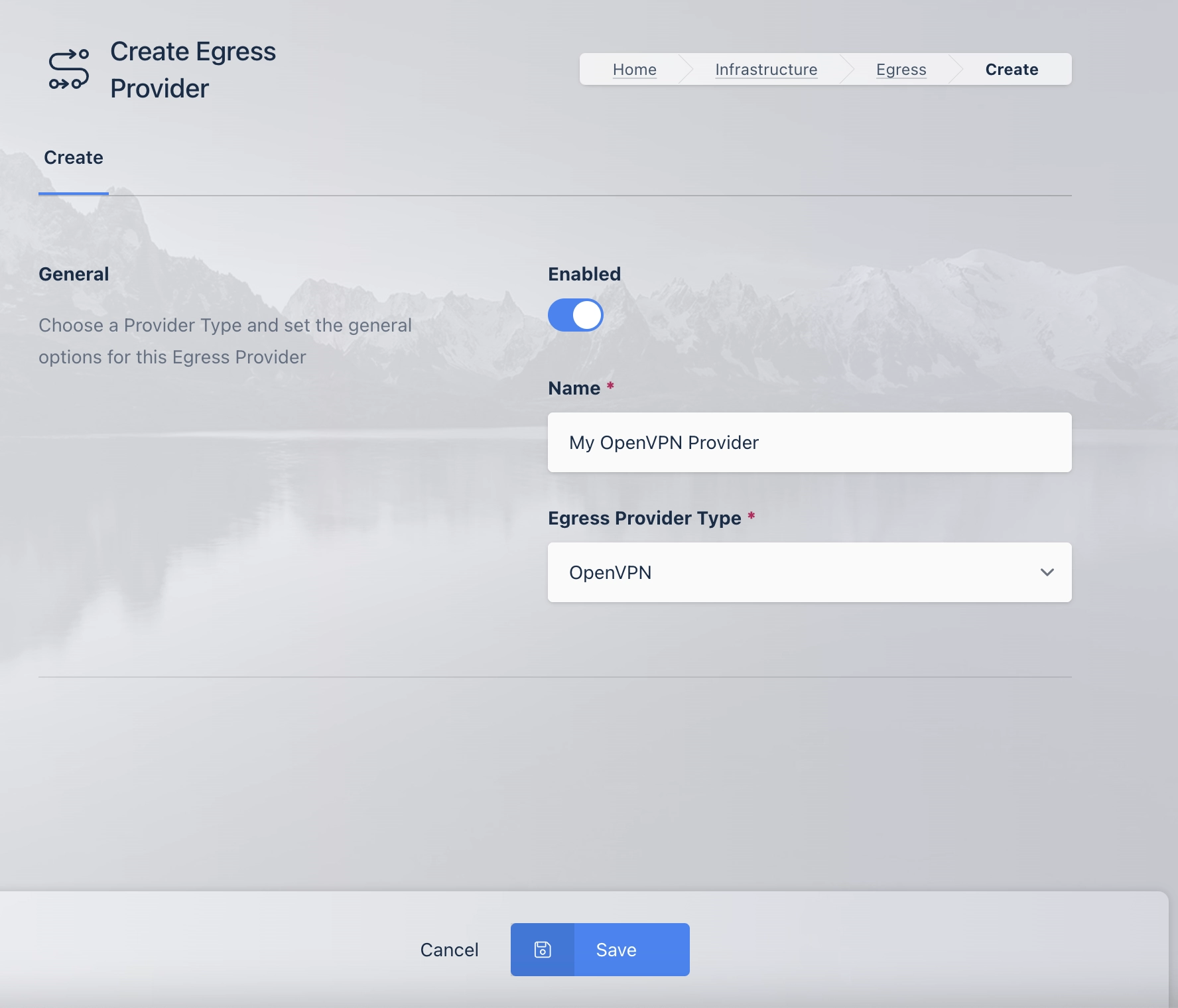The image size is (1178, 1008).
Task: Click the Create Egress Provider page title
Action: [192, 70]
